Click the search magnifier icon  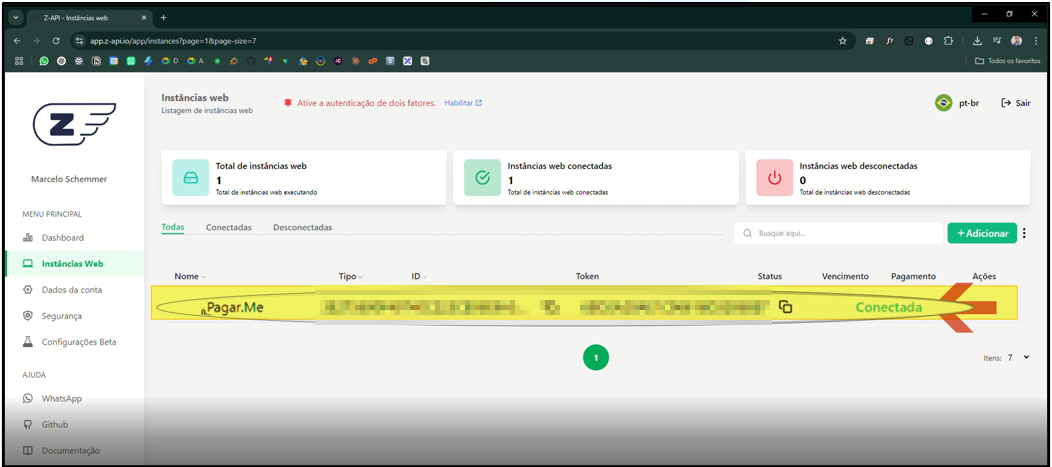coord(747,234)
